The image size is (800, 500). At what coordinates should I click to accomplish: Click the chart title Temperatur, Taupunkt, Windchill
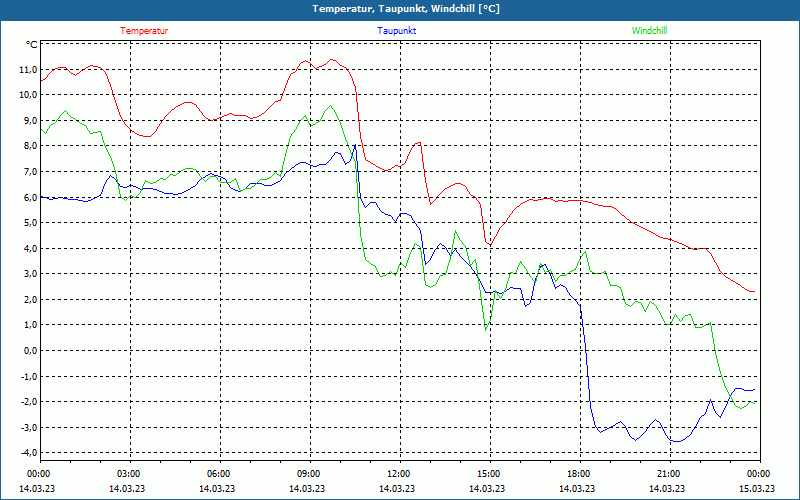coord(406,9)
